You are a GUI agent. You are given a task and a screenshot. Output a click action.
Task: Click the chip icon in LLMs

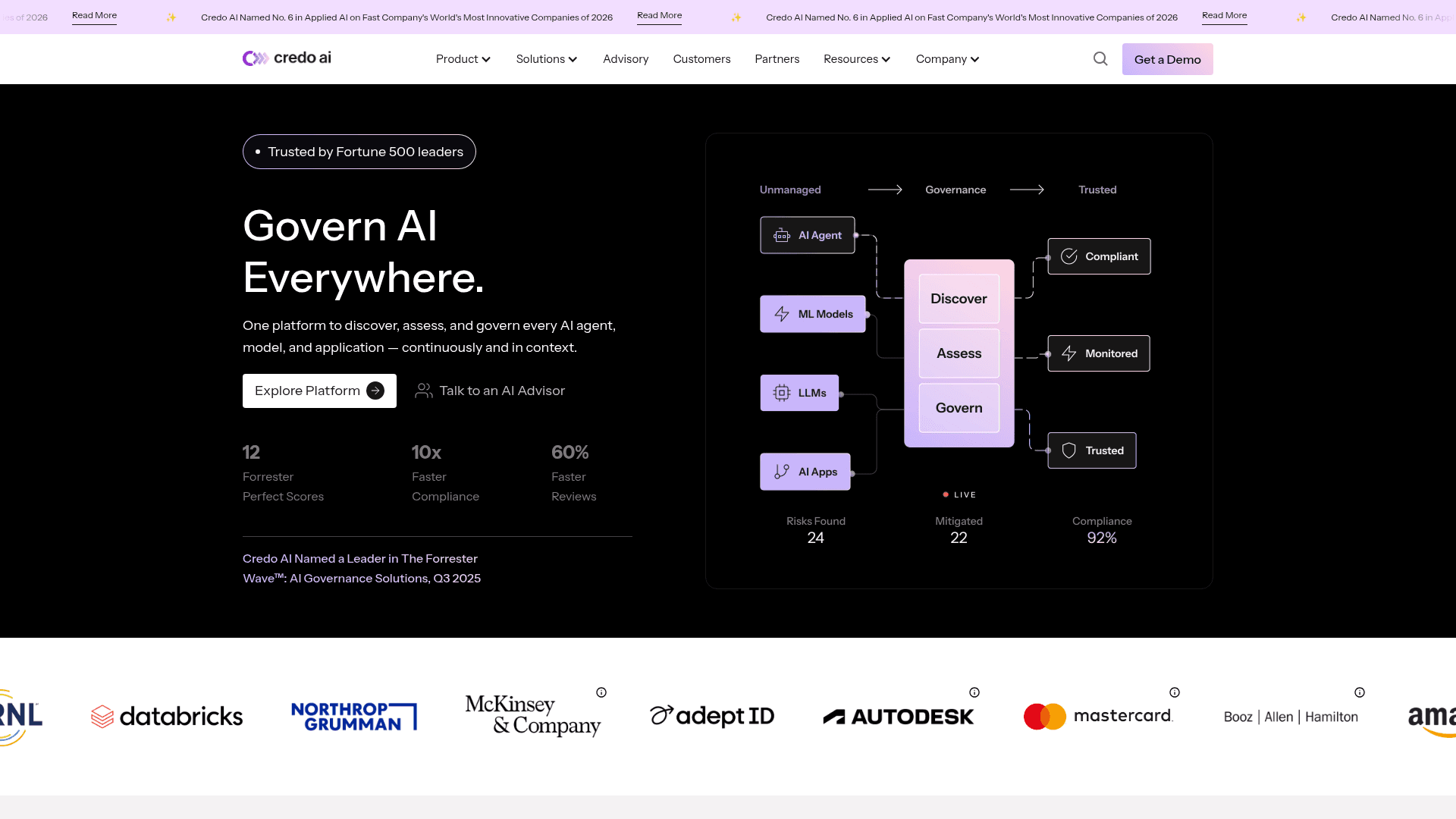pyautogui.click(x=782, y=393)
